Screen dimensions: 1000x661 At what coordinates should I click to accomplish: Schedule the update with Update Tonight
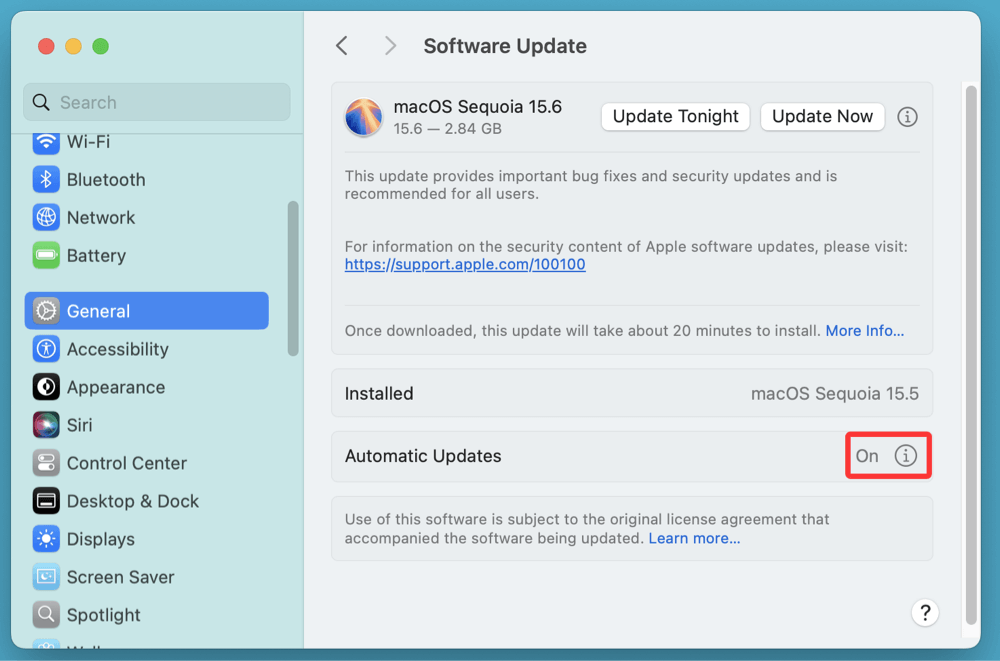[x=675, y=116]
